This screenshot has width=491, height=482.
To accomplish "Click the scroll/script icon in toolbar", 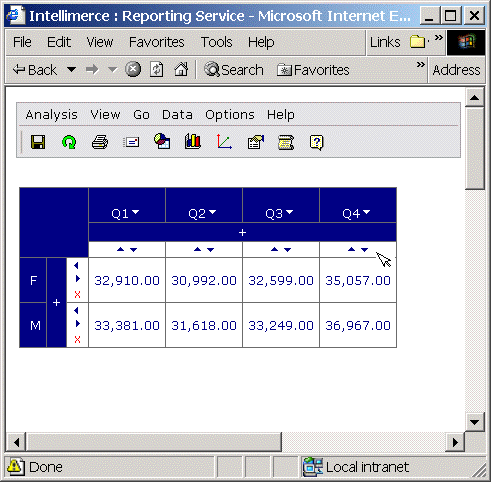I will [x=286, y=143].
